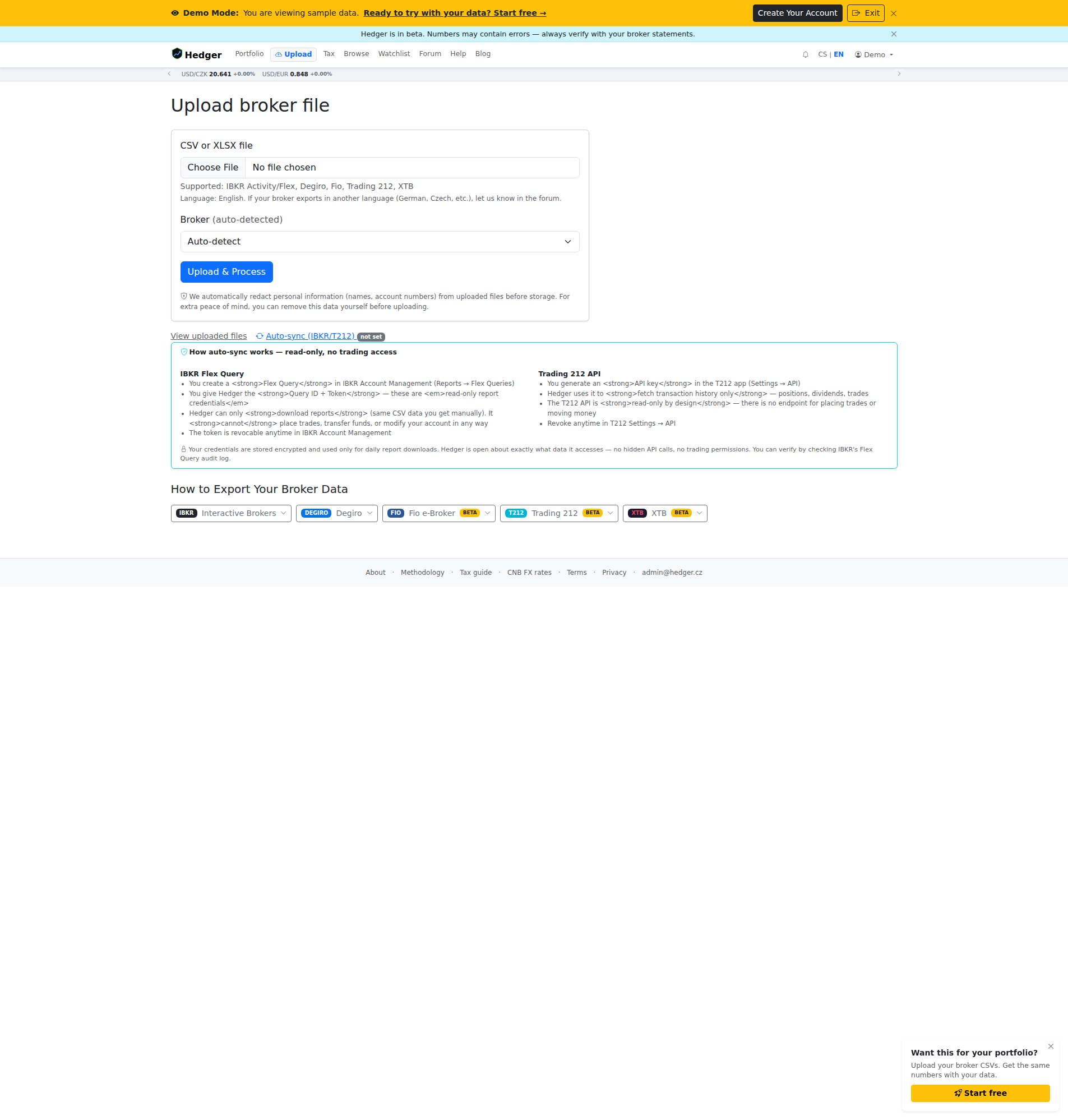The image size is (1068, 1120).
Task: Click 'Ready to try with your data? Start free' link
Action: tap(455, 13)
